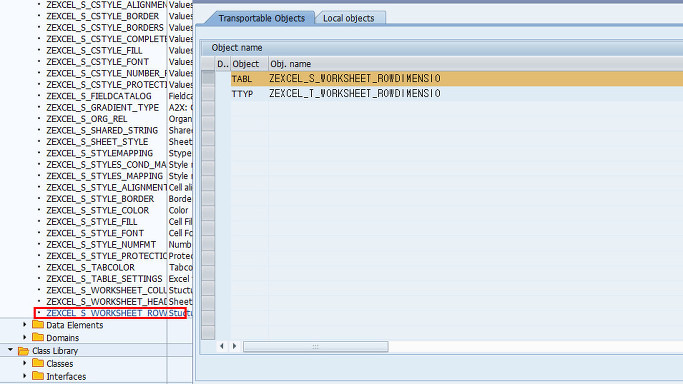Switch to the Transportable Objects tab
Screen dimensions: 683x384
tap(261, 18)
